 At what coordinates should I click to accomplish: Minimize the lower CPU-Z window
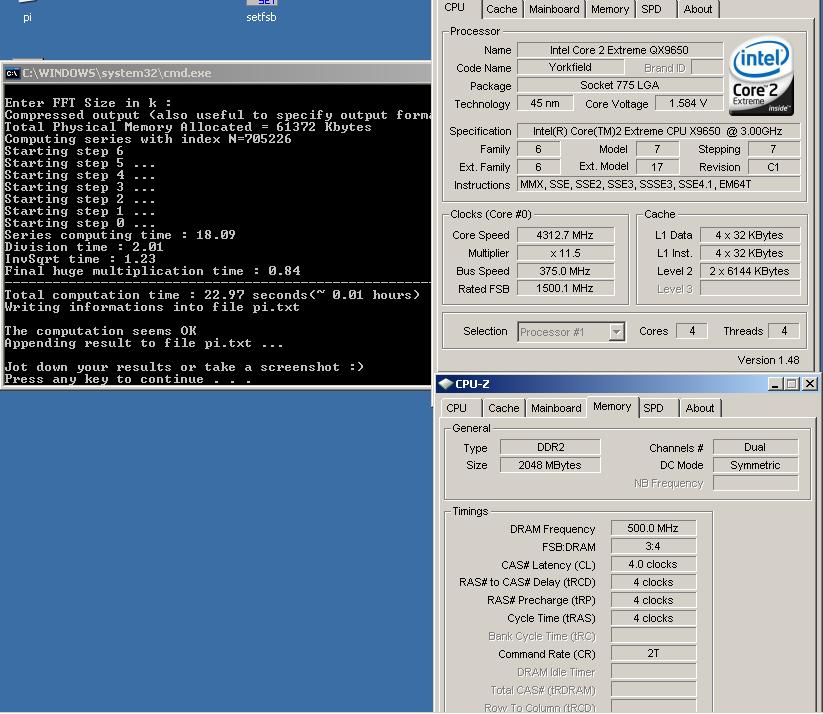775,384
